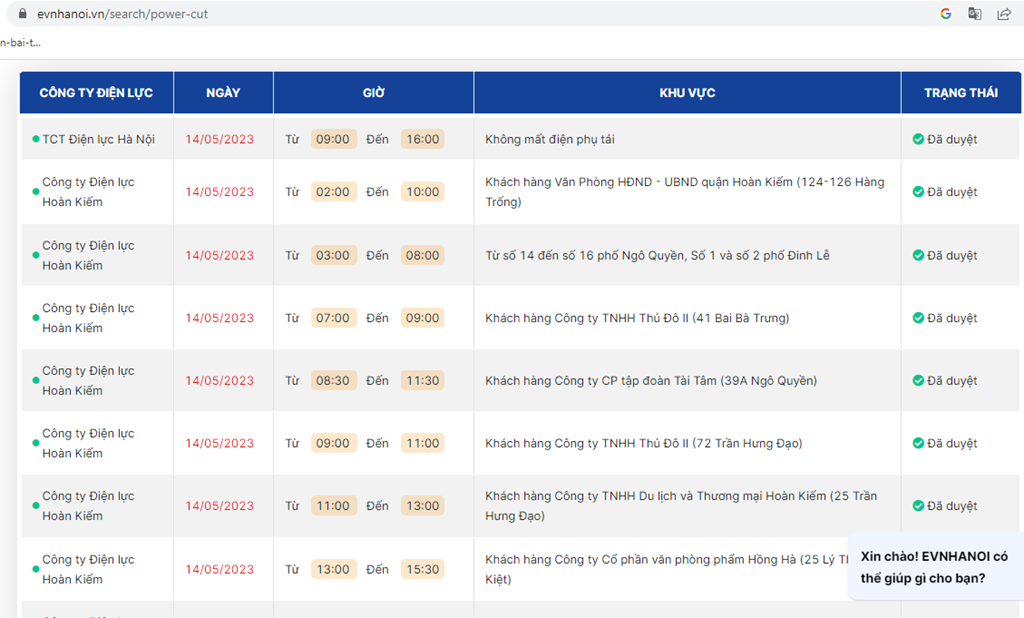Click 'Không mất điện phụ tải' area text
This screenshot has height=618, width=1024.
point(550,139)
